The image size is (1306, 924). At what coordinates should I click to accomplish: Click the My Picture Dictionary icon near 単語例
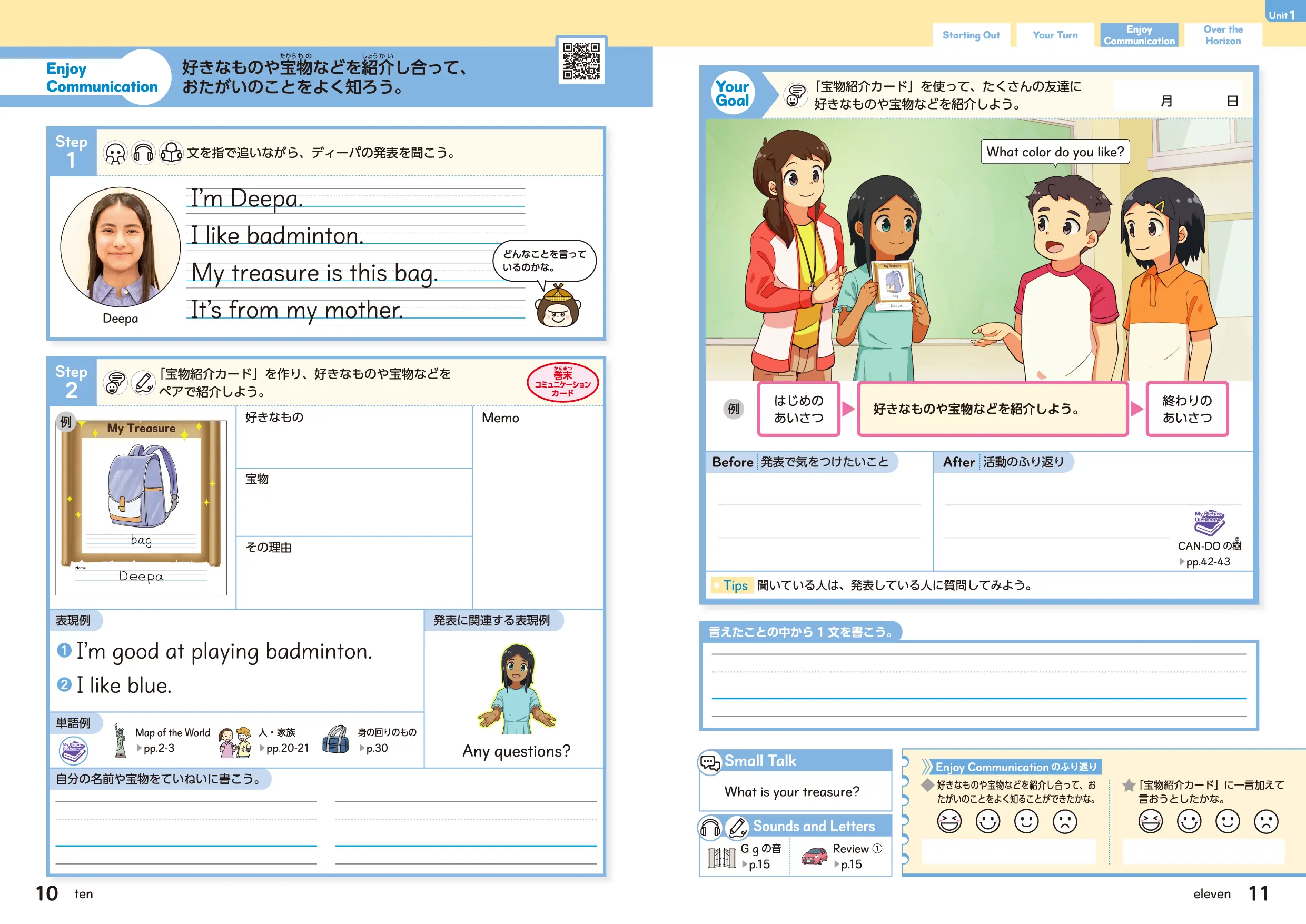pyautogui.click(x=73, y=750)
